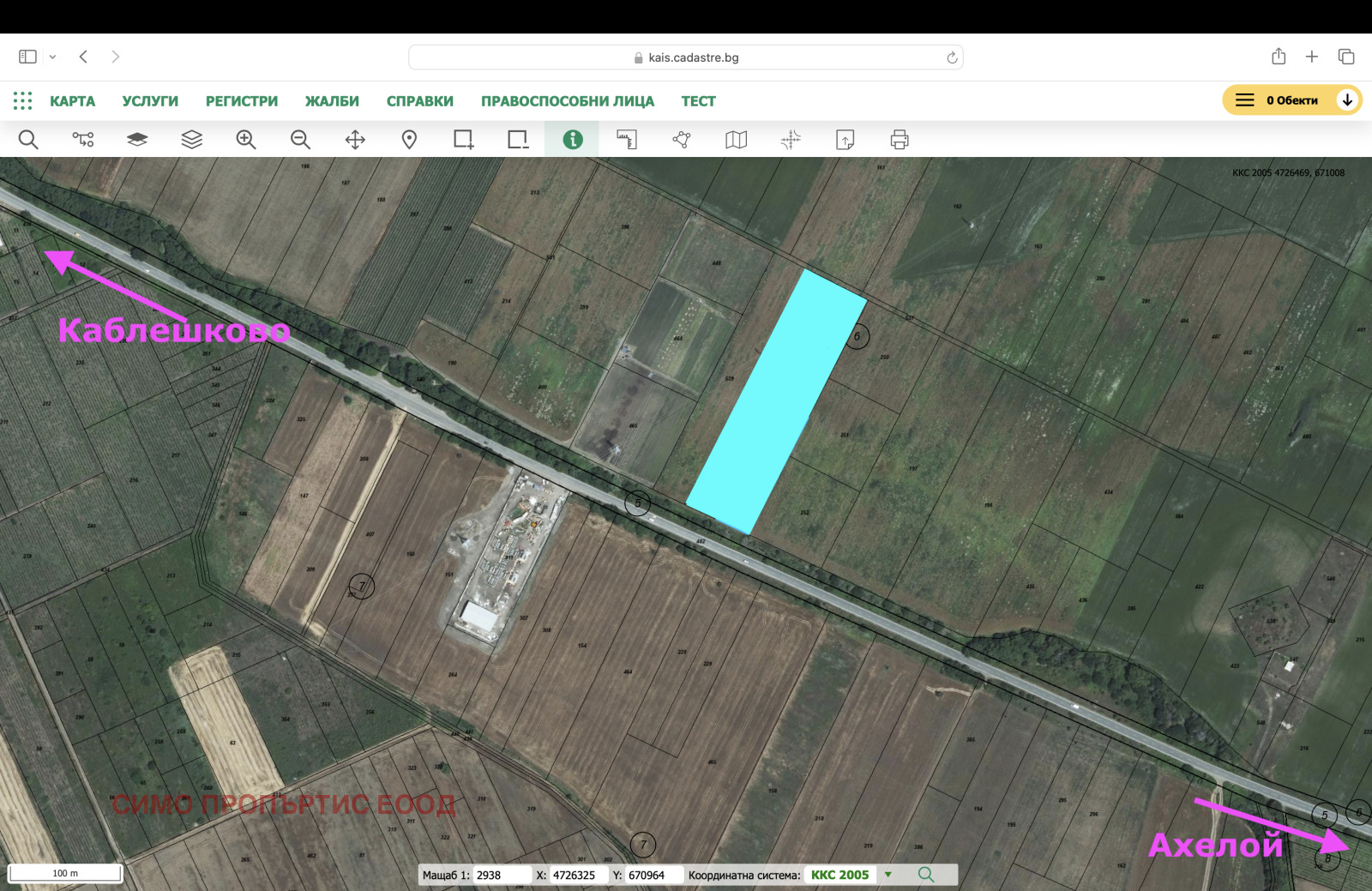Image resolution: width=1372 pixels, height=891 pixels.
Task: Open the КАРТА menu
Action: point(73,100)
